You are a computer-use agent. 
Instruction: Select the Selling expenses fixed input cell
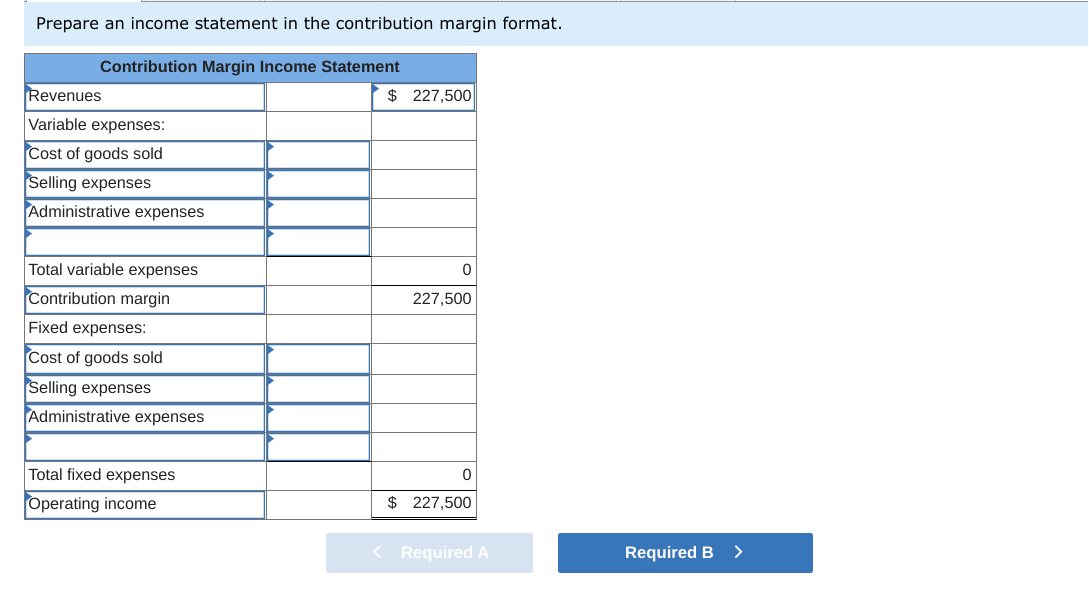click(x=317, y=387)
